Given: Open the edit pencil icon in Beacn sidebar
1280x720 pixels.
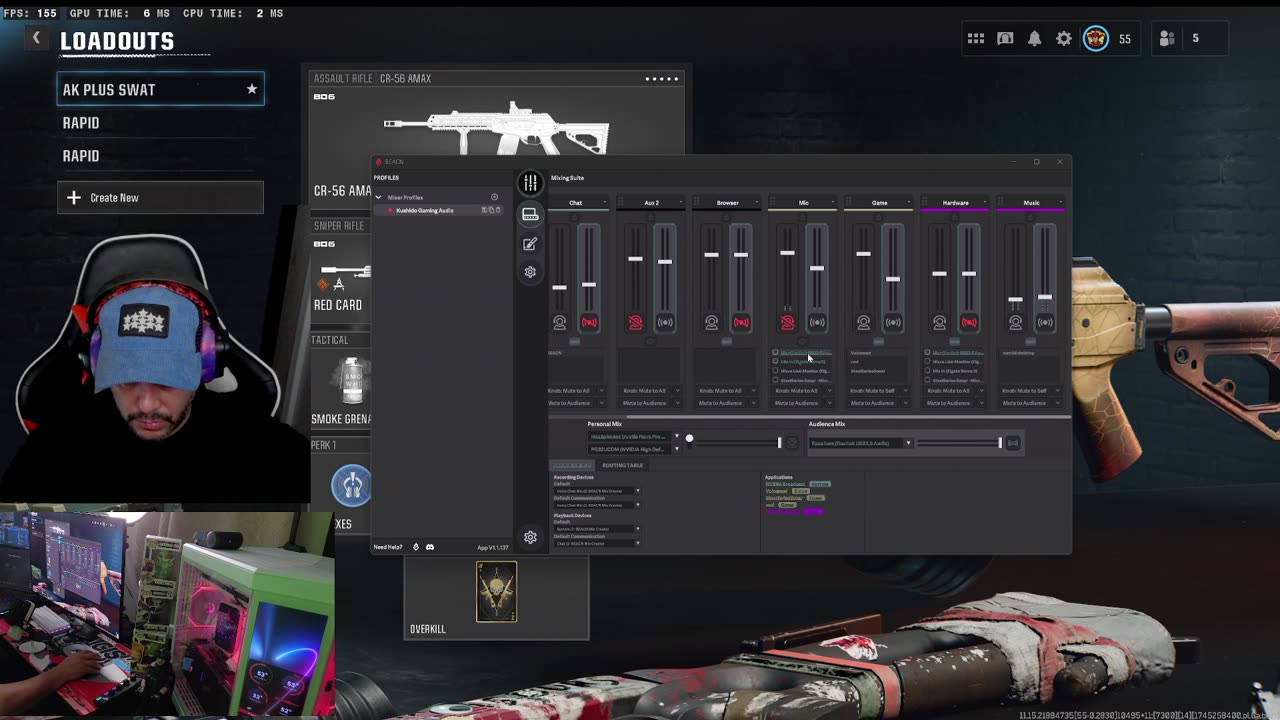Looking at the screenshot, I should point(530,244).
